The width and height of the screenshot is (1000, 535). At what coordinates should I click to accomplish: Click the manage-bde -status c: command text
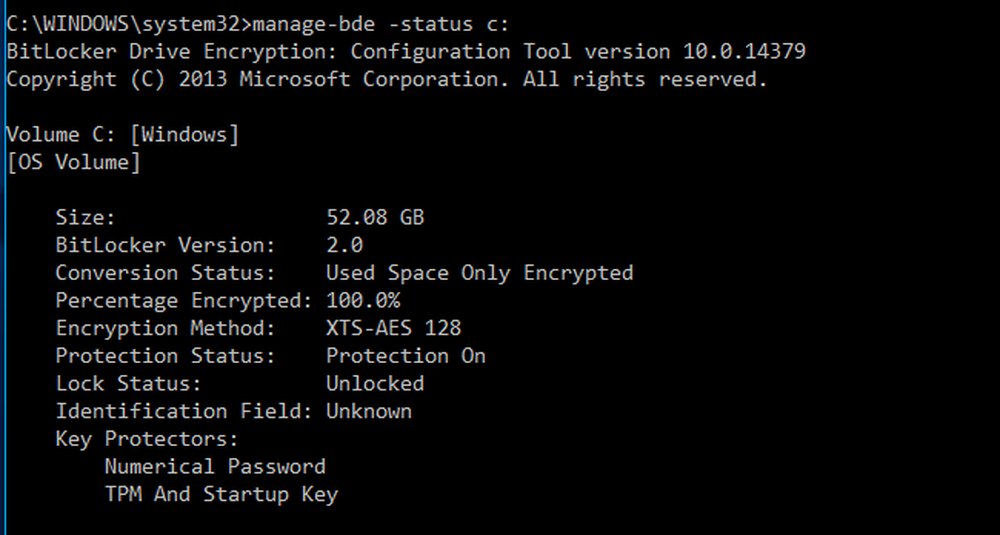(x=381, y=24)
